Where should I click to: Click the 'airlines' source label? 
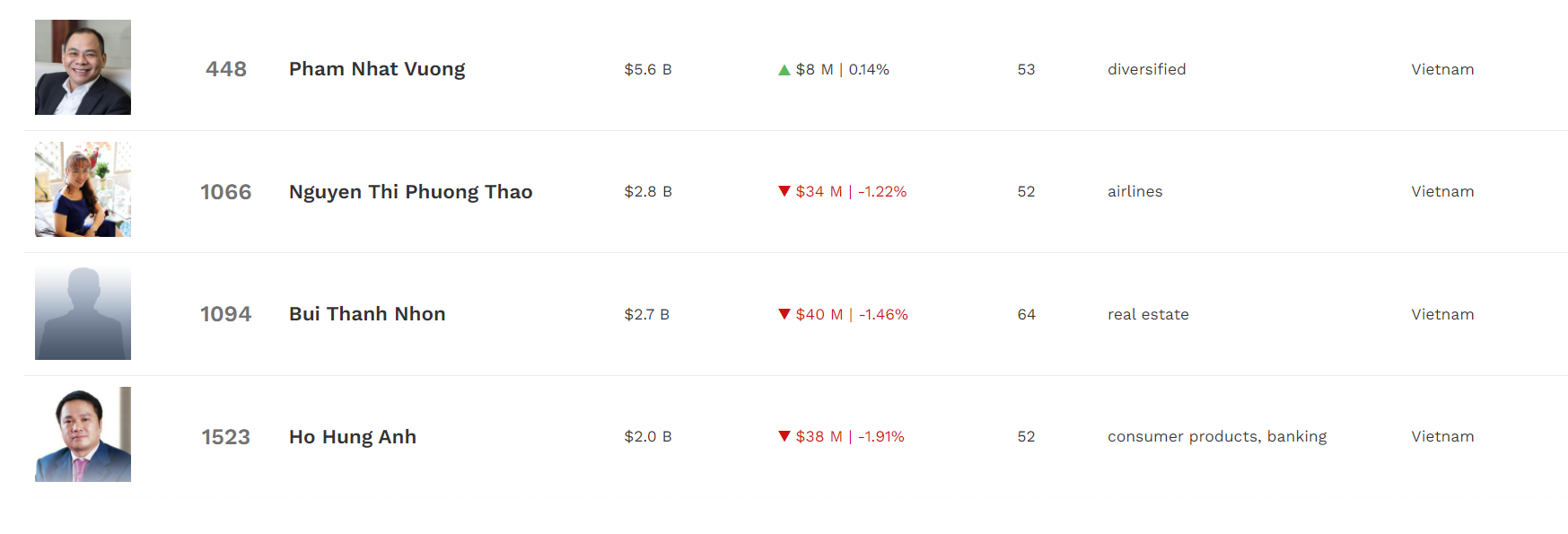coord(1134,191)
